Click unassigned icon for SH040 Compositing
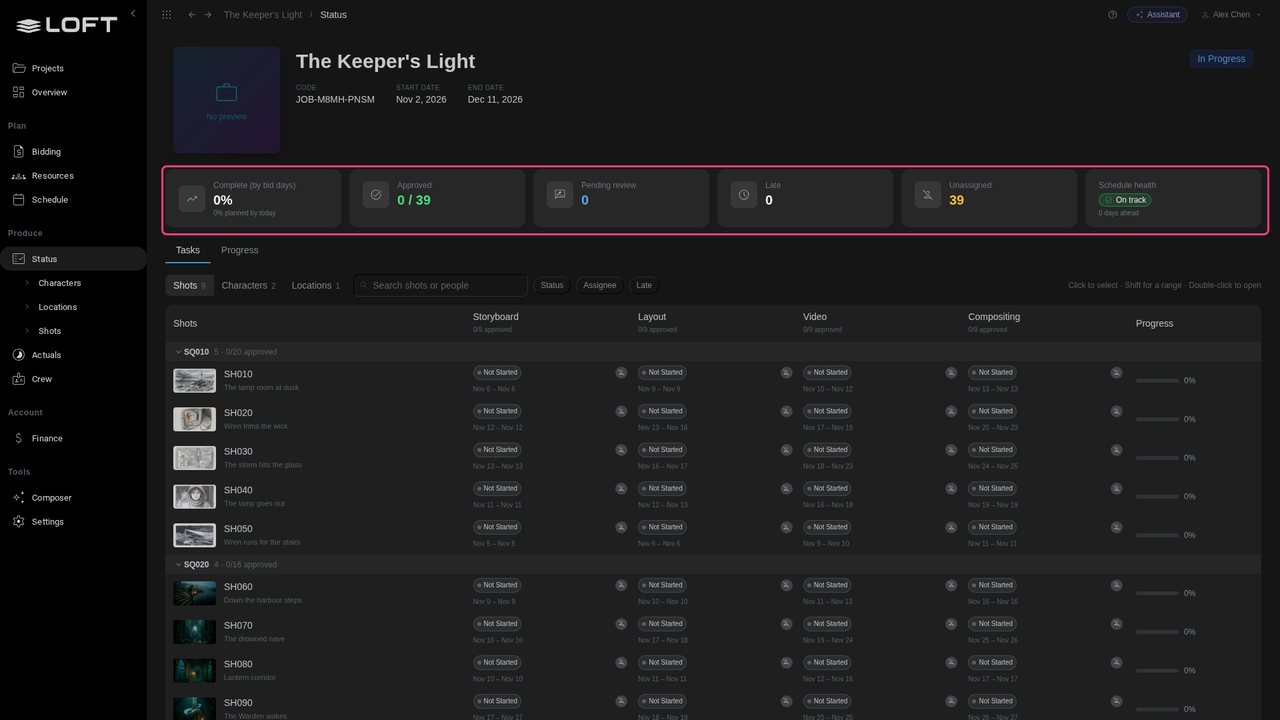1280x720 pixels. pos(1116,489)
